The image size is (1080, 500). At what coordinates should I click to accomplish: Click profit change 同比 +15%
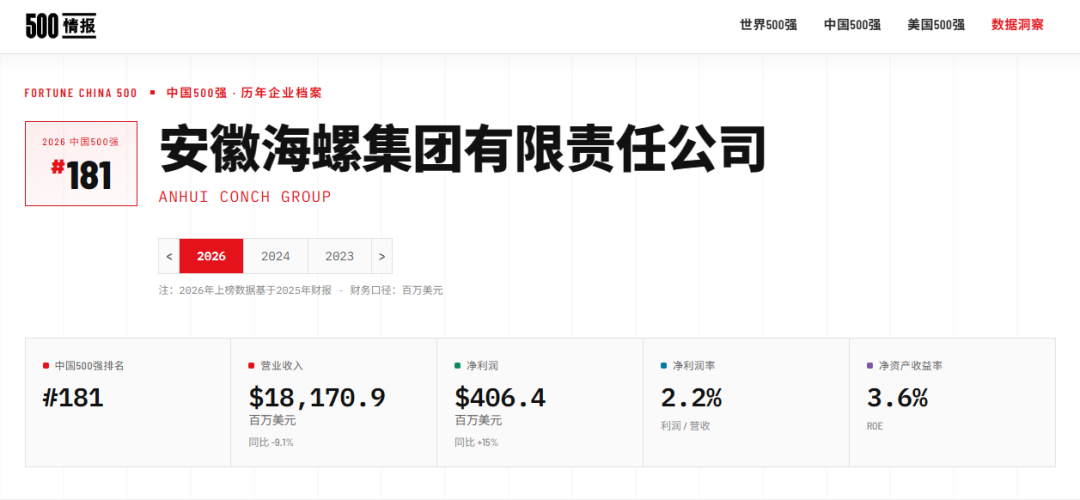click(x=476, y=442)
